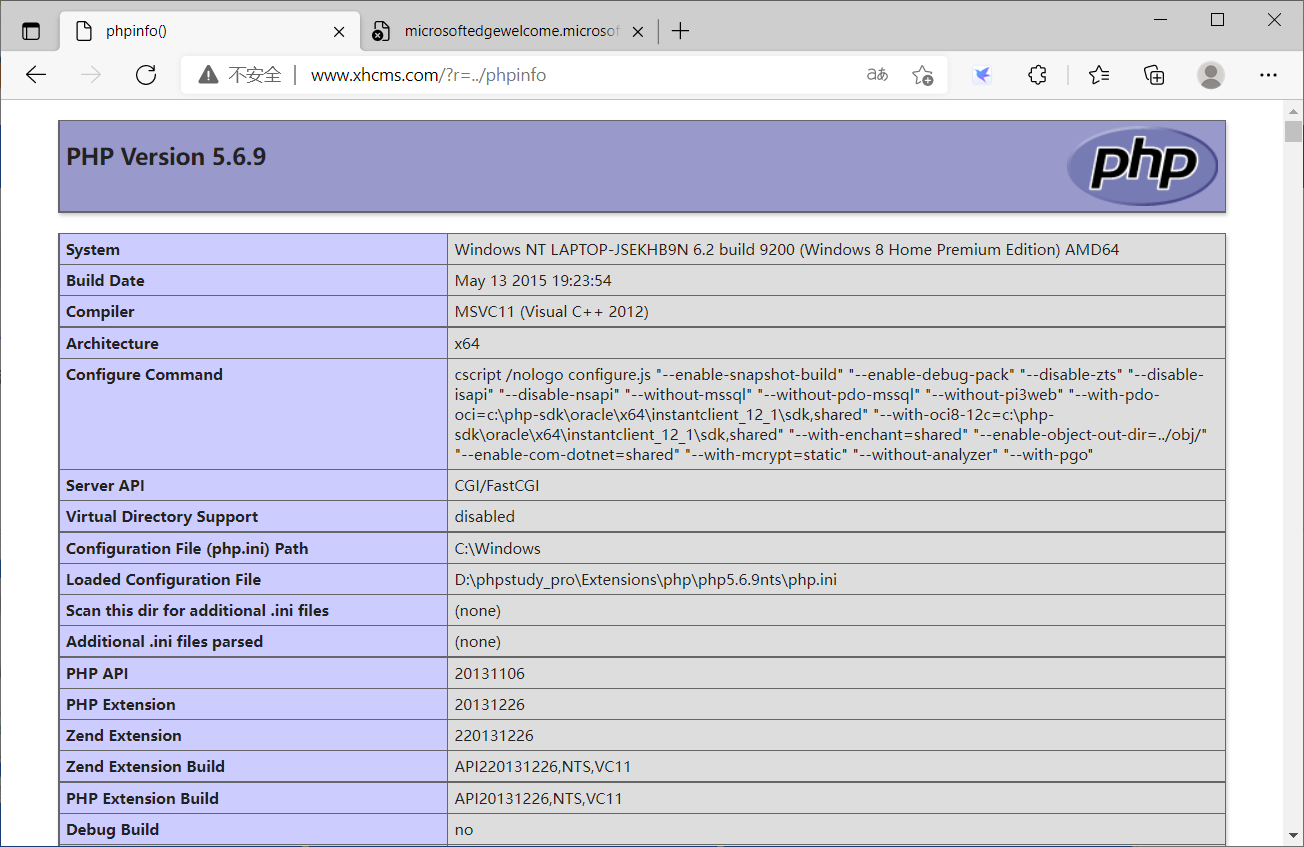Go back to the previous page
Image resolution: width=1304 pixels, height=847 pixels.
36,75
